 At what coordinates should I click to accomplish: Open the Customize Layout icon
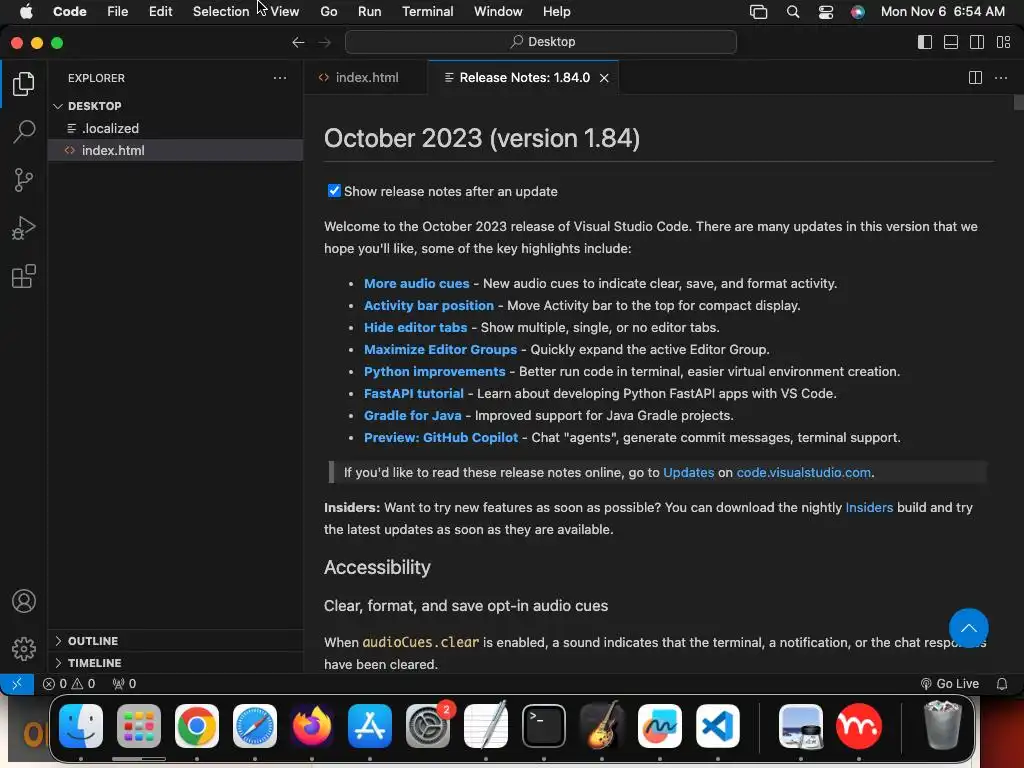[x=1003, y=42]
